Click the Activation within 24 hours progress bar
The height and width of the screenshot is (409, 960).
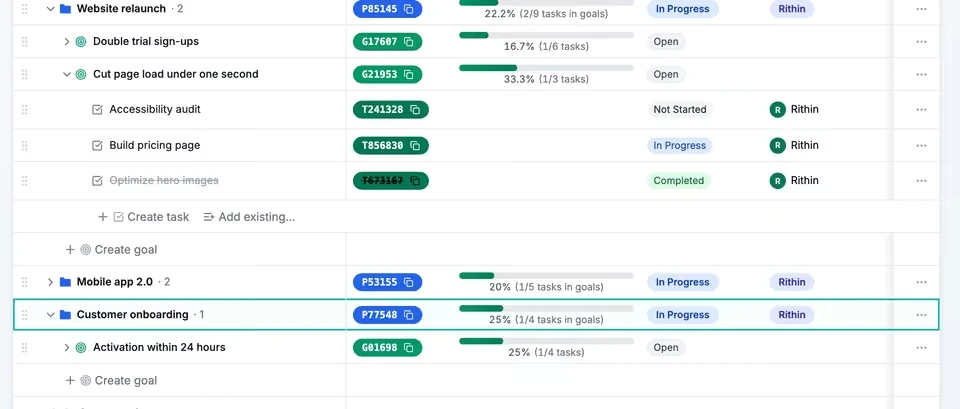pos(546,341)
